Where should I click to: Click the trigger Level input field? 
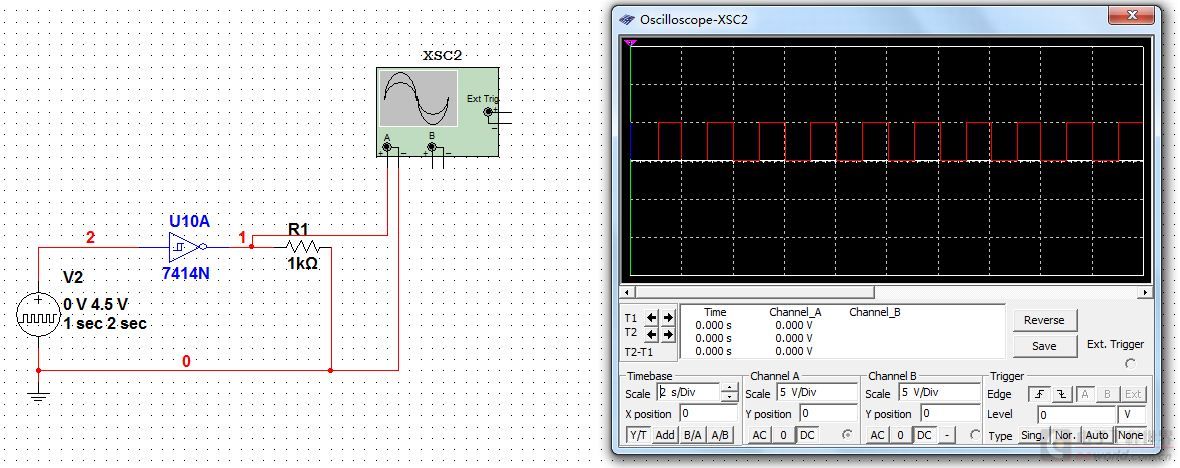(x=1076, y=414)
